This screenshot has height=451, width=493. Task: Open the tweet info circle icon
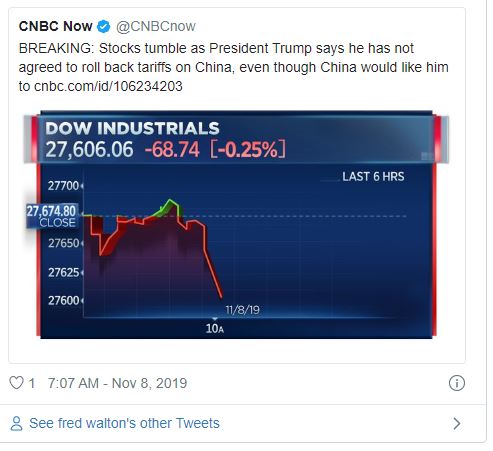(x=456, y=383)
